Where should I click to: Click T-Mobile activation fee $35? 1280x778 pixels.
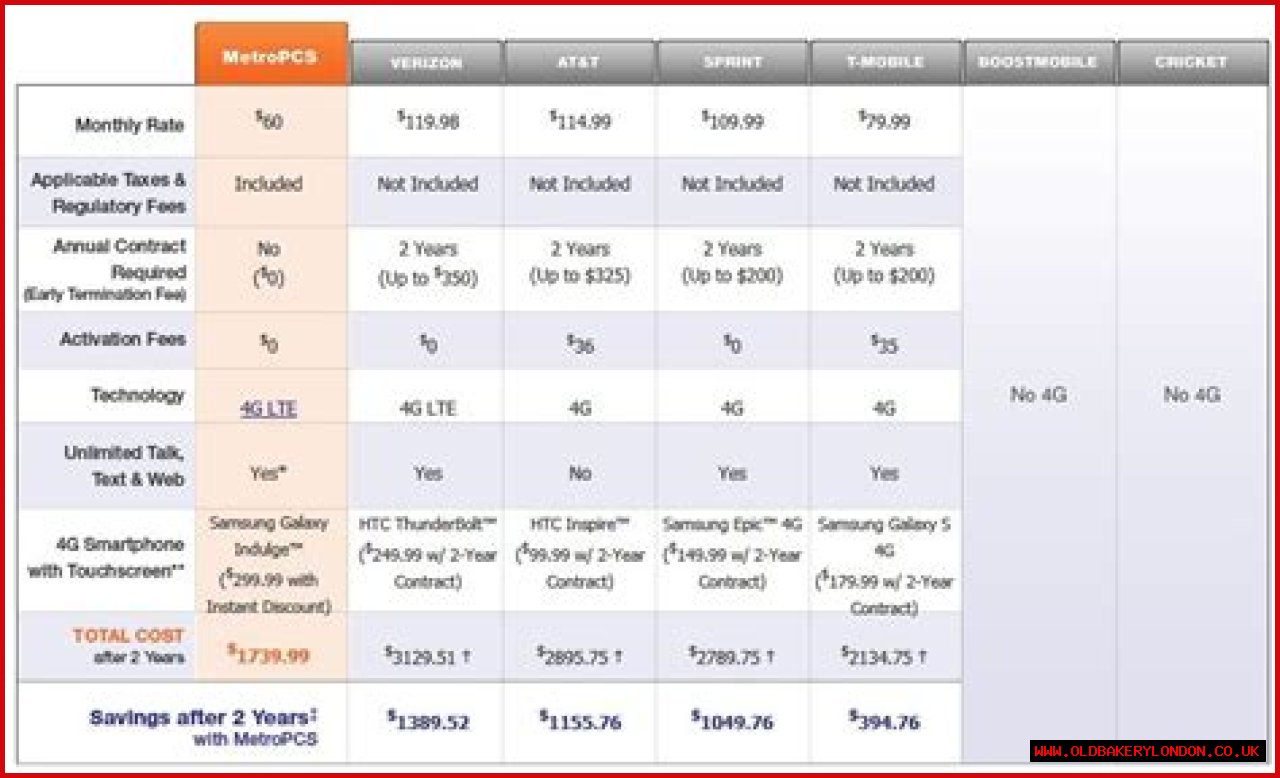884,343
